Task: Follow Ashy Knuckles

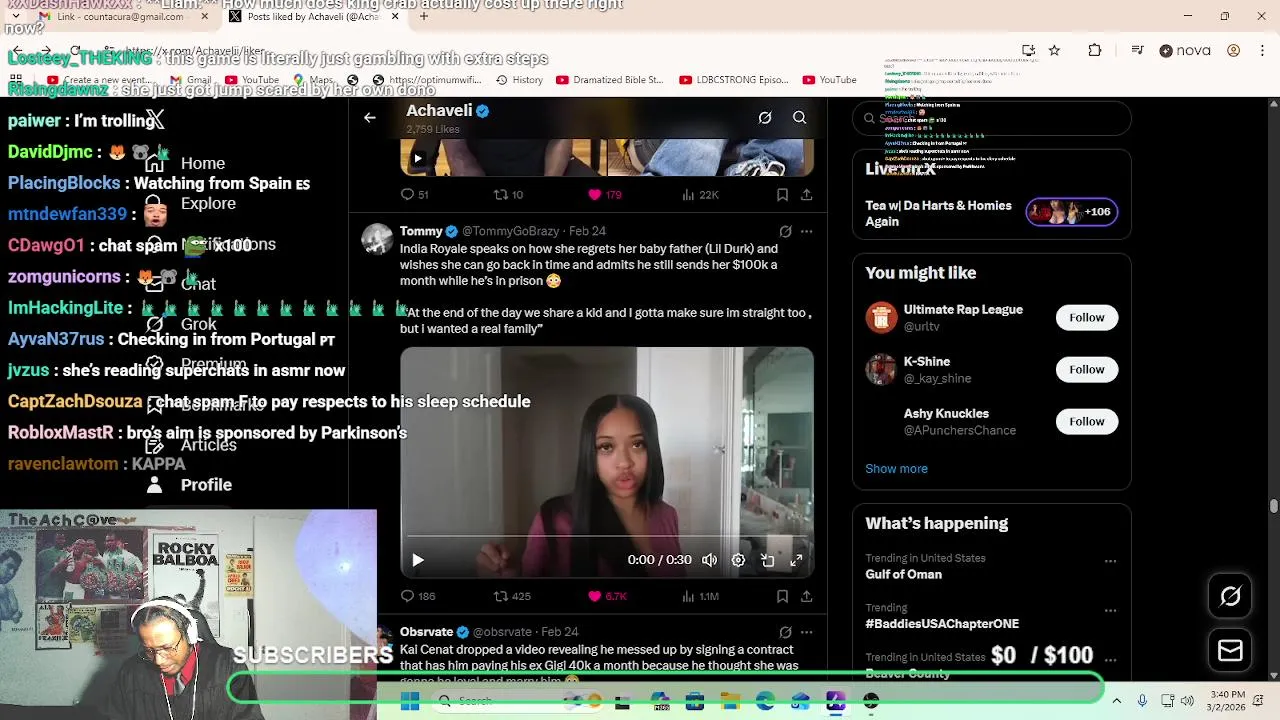Action: tap(1086, 422)
